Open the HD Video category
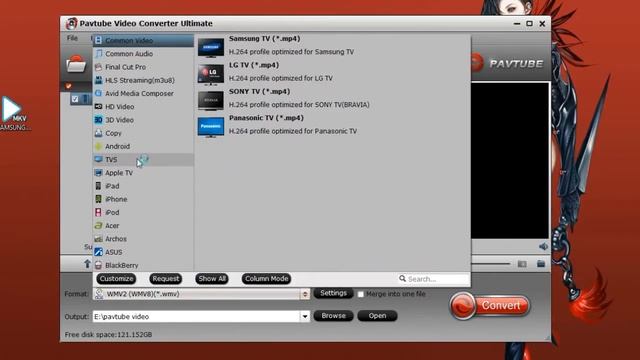 pyautogui.click(x=143, y=107)
